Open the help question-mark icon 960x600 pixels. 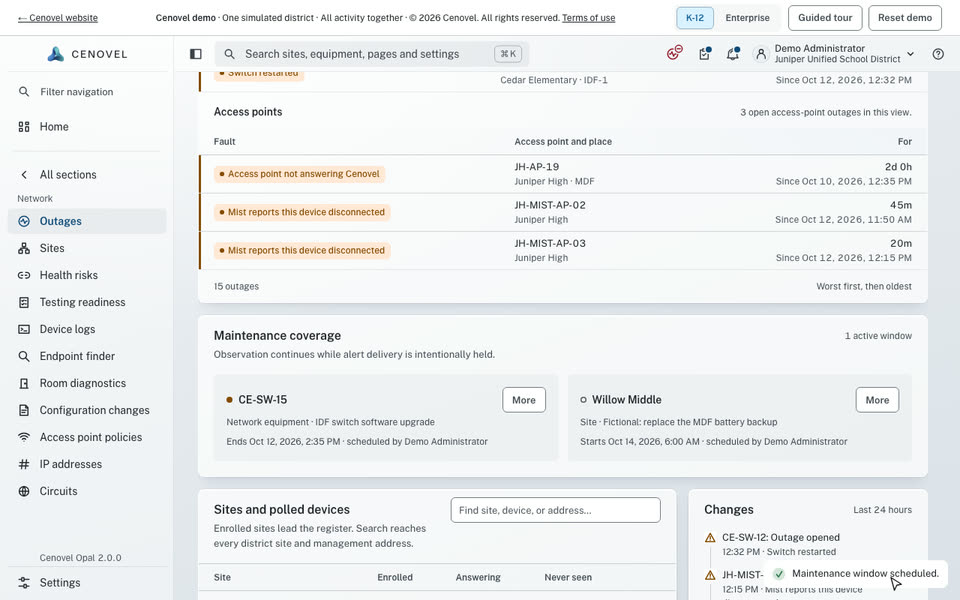(x=938, y=54)
